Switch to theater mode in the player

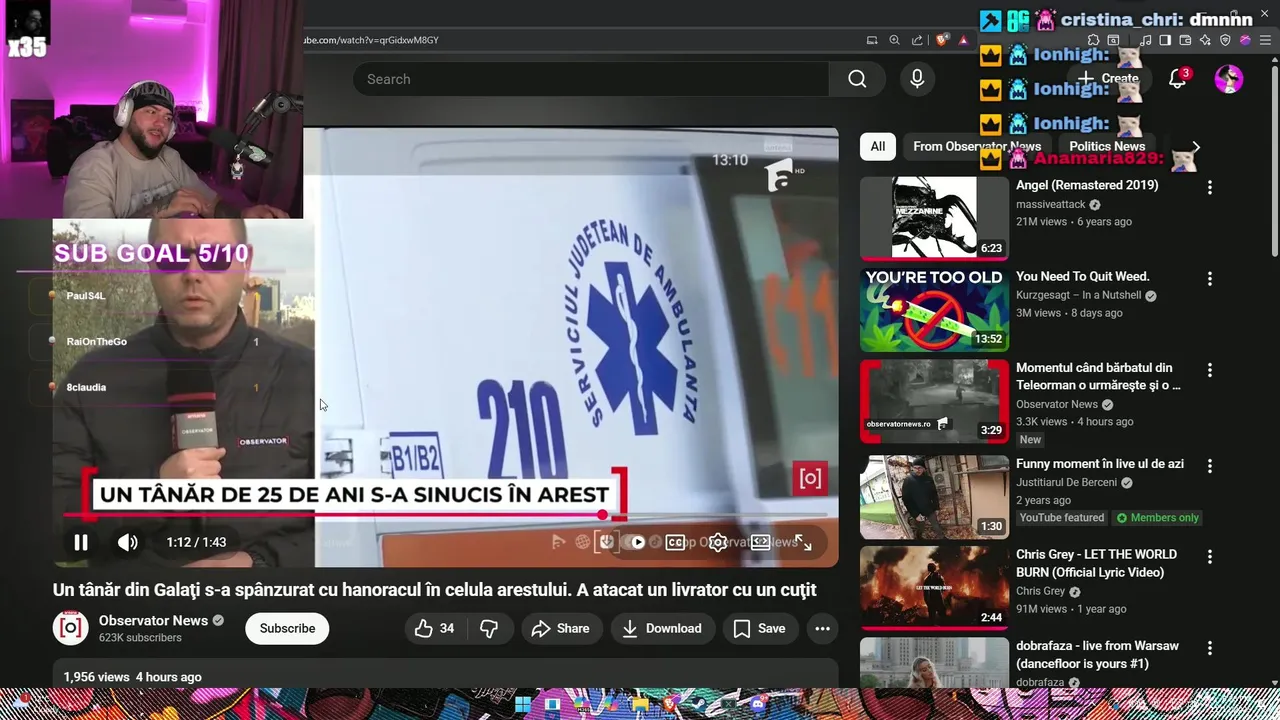point(761,542)
